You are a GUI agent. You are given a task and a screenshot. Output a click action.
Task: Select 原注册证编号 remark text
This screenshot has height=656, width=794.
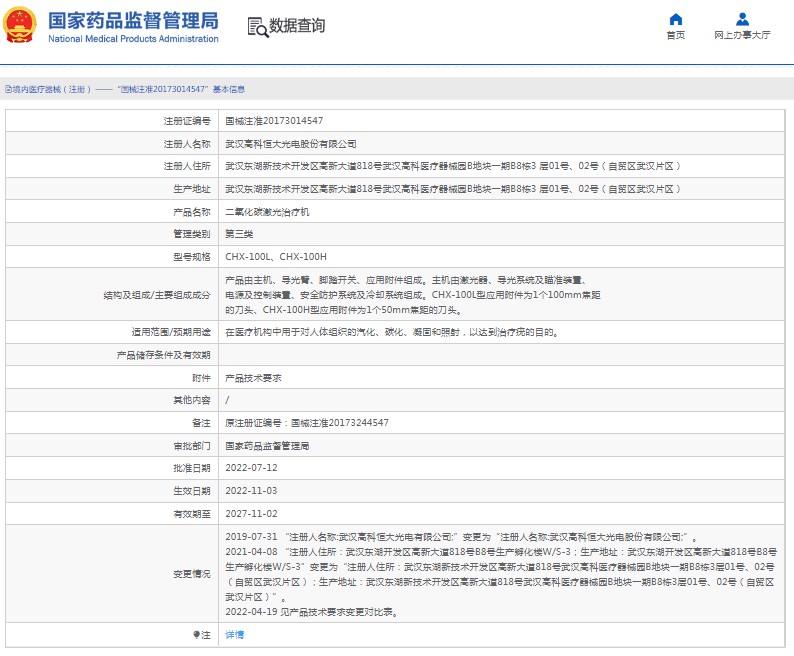pyautogui.click(x=307, y=423)
